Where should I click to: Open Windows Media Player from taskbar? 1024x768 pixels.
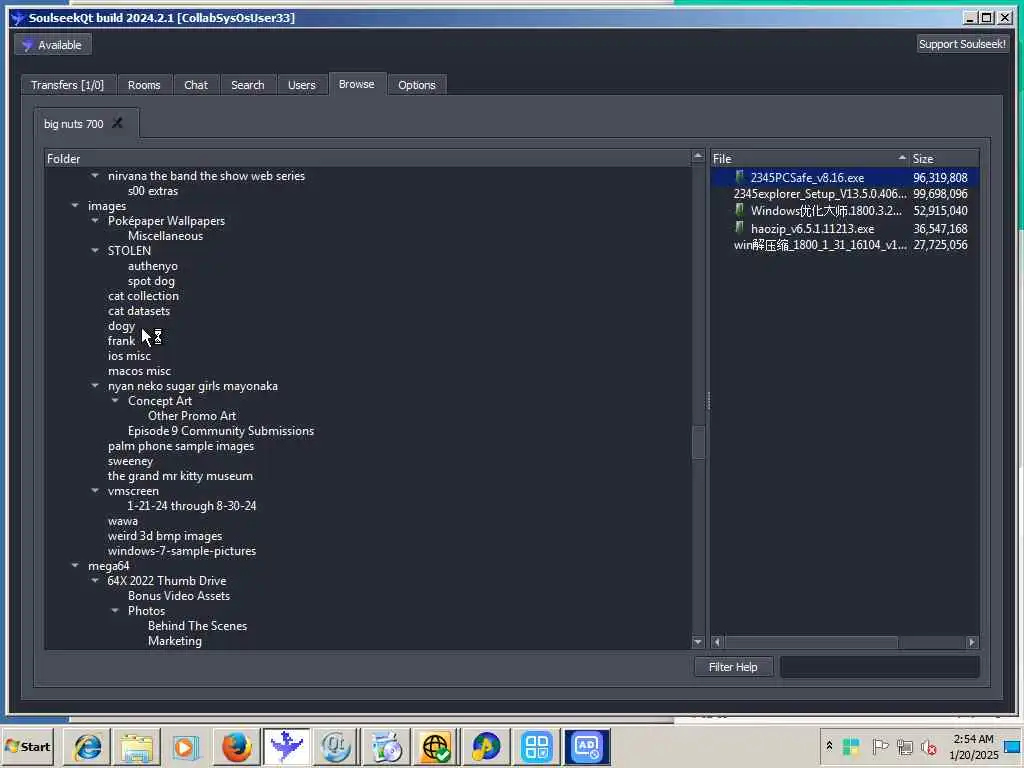pos(185,746)
